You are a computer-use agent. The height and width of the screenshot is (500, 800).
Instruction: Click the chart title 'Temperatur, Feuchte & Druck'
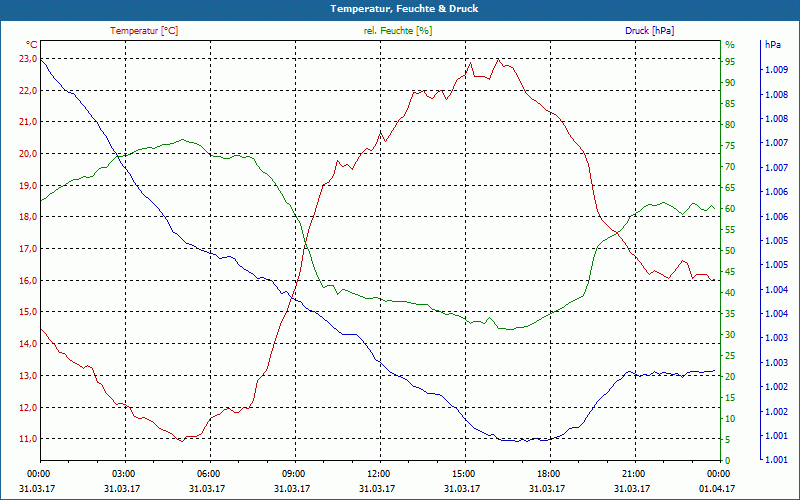(x=404, y=9)
